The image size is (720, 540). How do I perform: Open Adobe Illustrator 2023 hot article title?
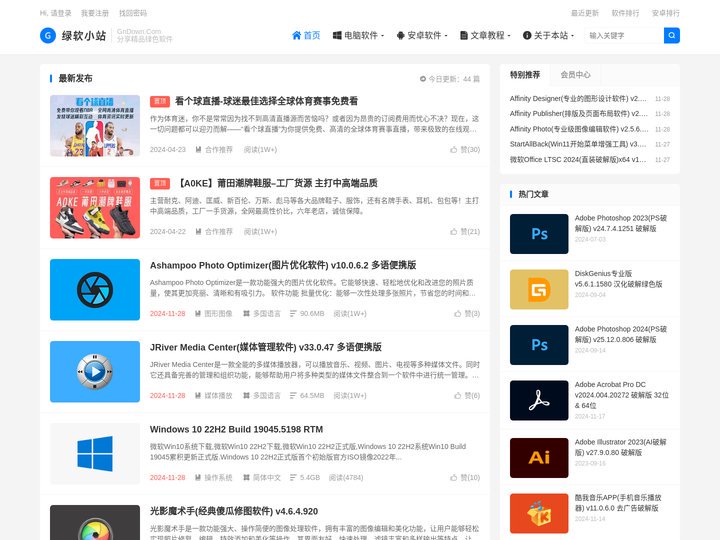tap(620, 447)
